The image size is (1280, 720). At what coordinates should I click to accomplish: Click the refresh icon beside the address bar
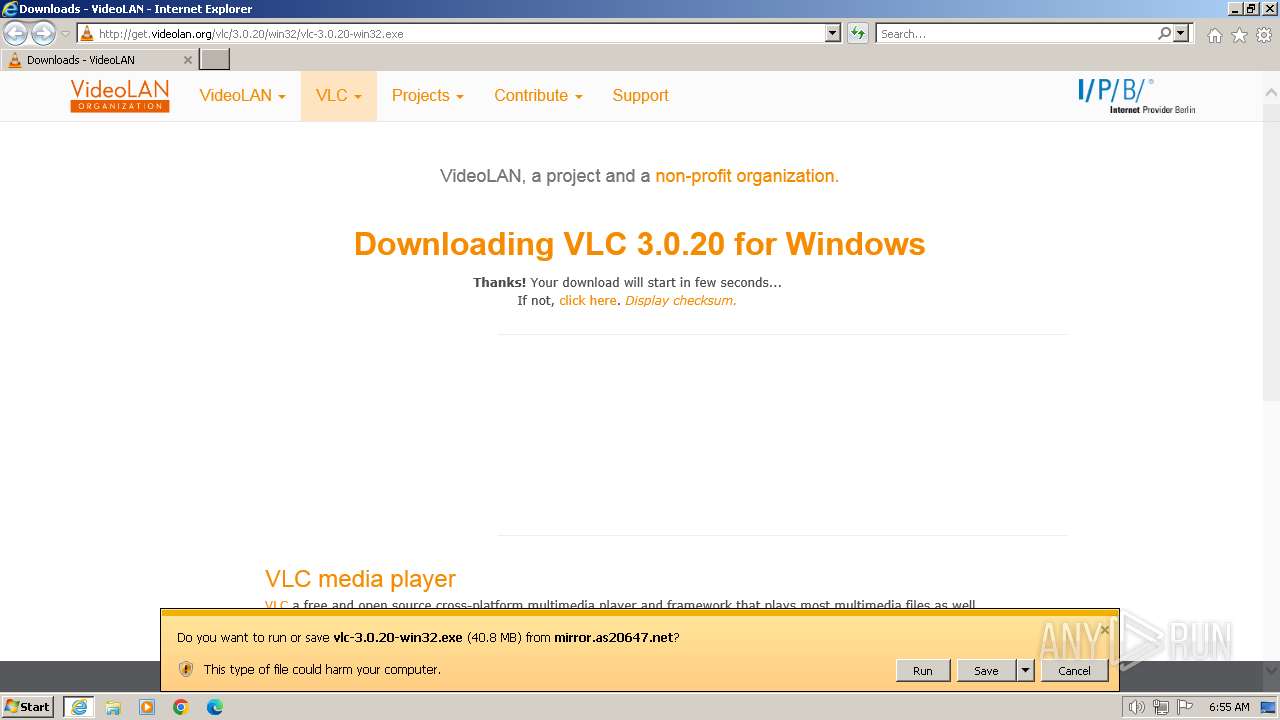tap(858, 33)
